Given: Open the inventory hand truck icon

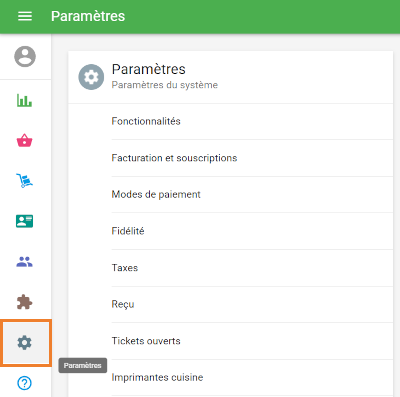Looking at the screenshot, I should pos(25,181).
